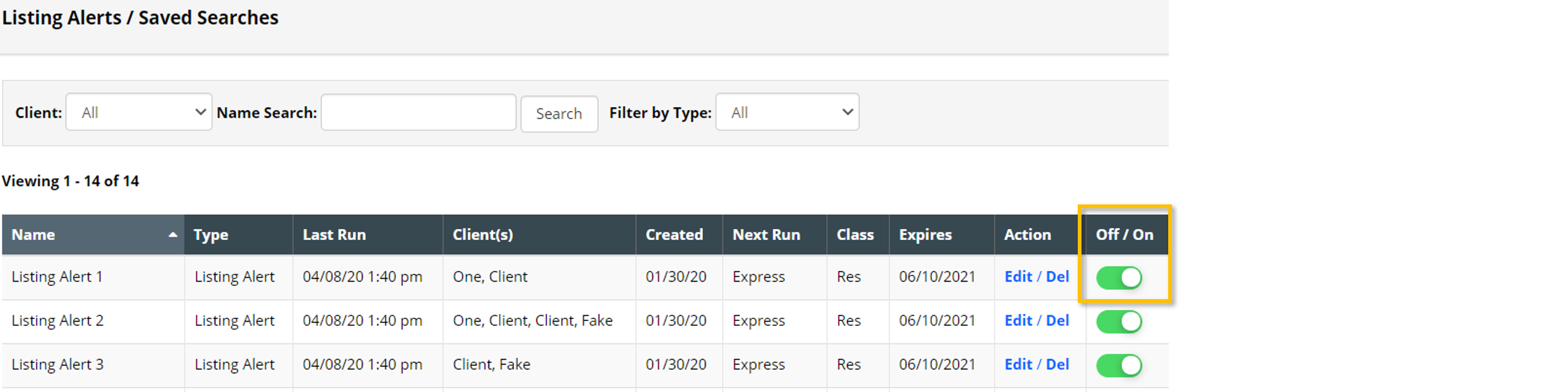
Task: Toggle off Listing Alert 1 switch
Action: point(1118,277)
